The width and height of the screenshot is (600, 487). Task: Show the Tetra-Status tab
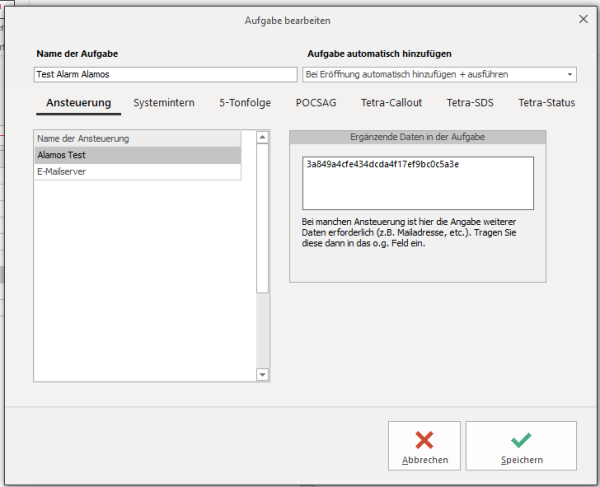pos(546,102)
